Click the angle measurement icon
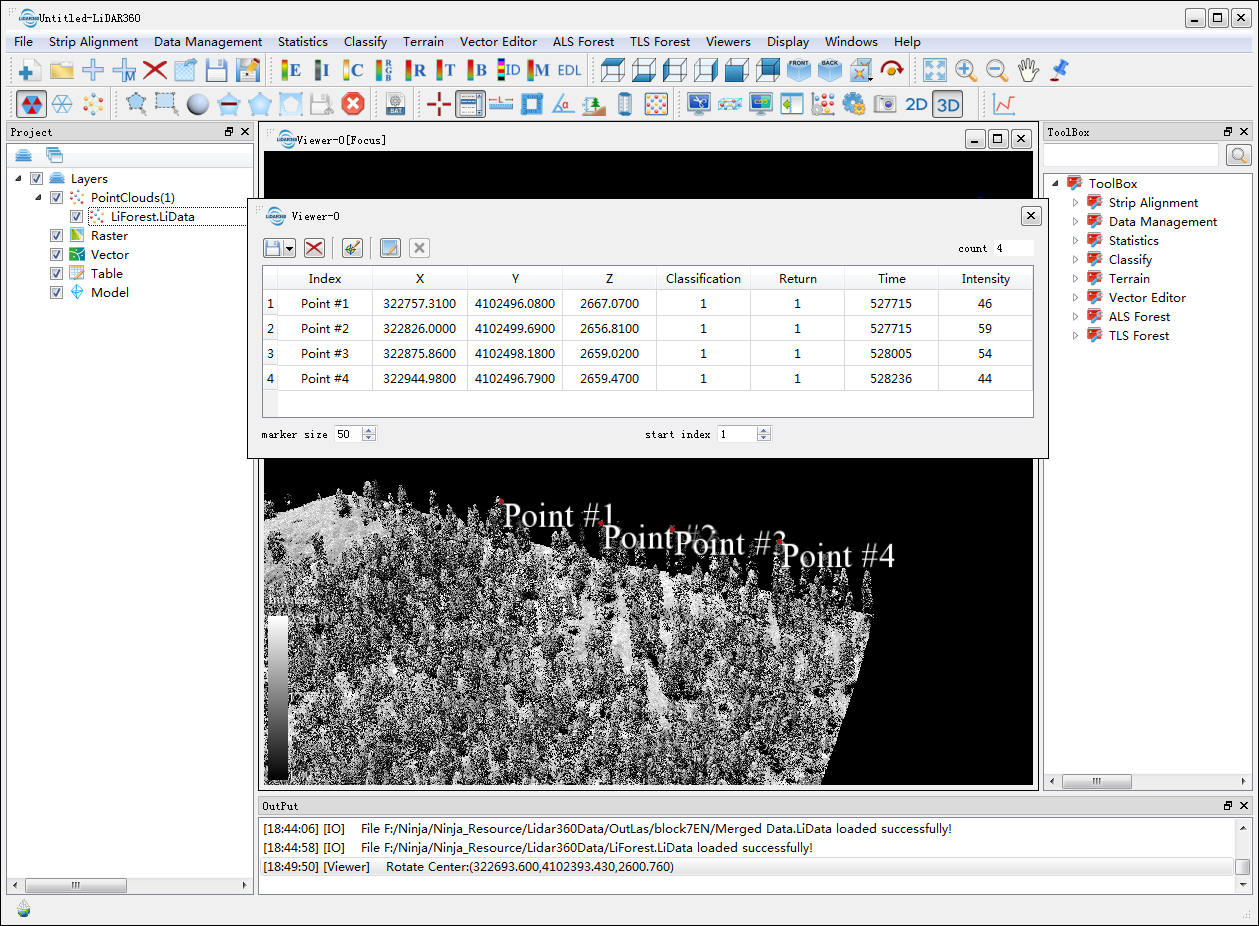Image resolution: width=1259 pixels, height=926 pixels. click(563, 104)
